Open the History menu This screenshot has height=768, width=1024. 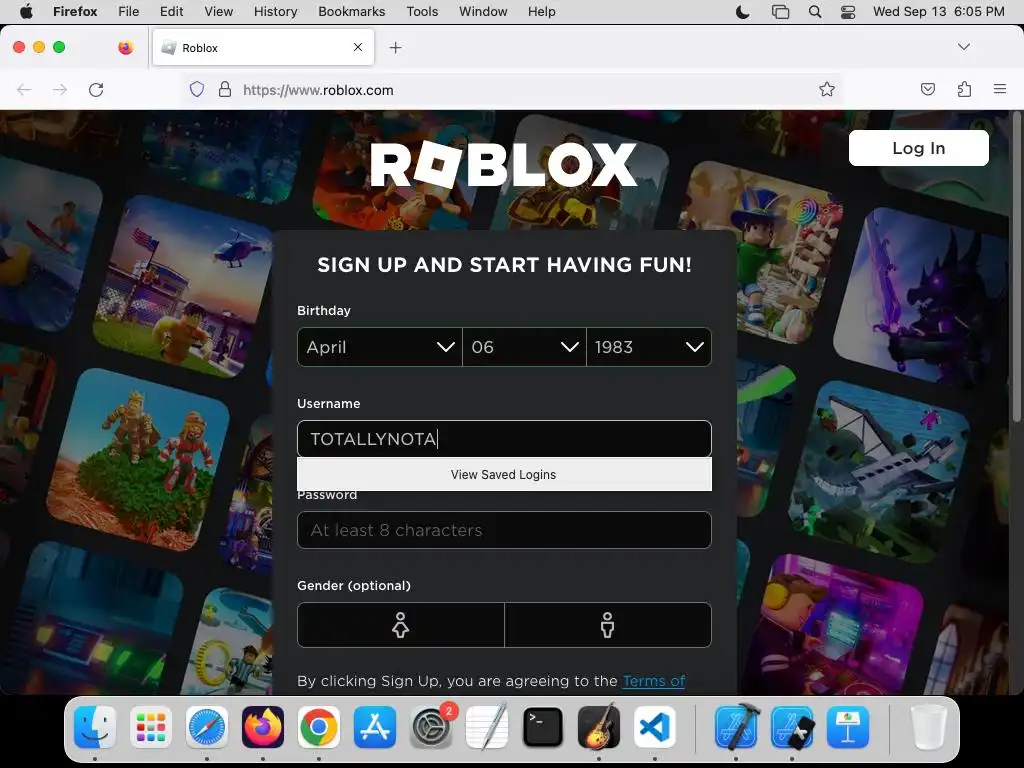pos(275,11)
